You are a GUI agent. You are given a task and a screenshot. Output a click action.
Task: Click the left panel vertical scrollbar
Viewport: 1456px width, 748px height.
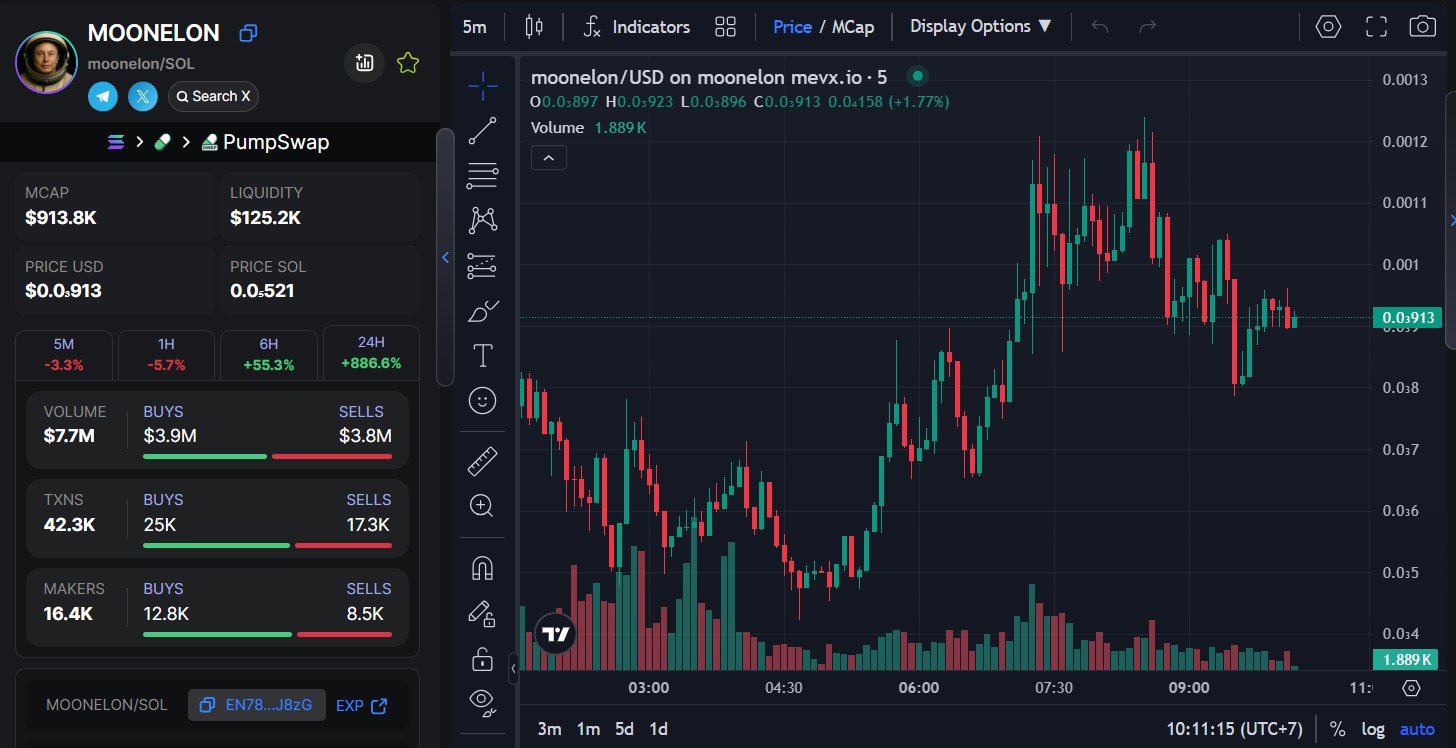pos(445,257)
